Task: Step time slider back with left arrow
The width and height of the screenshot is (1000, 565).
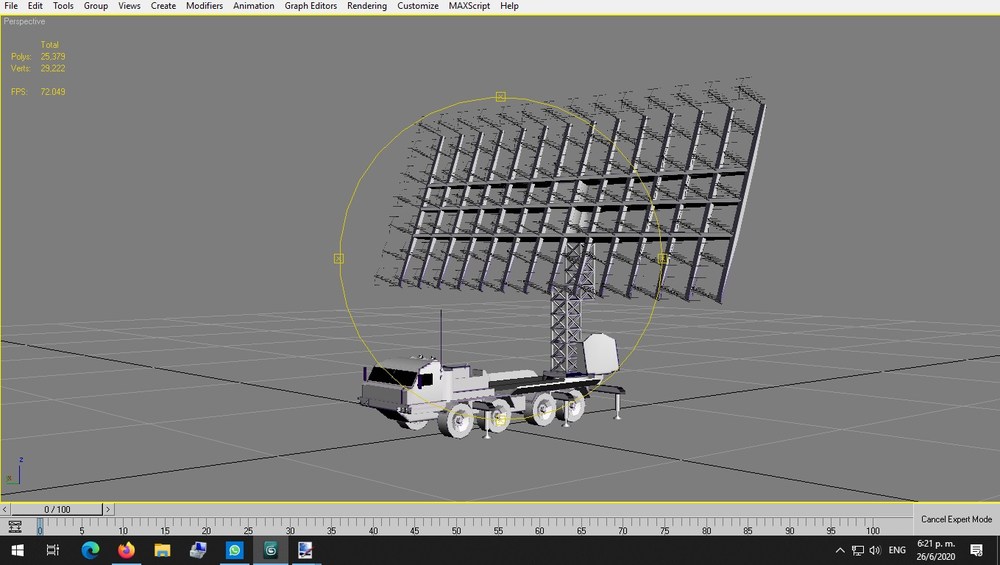Action: (x=4, y=509)
